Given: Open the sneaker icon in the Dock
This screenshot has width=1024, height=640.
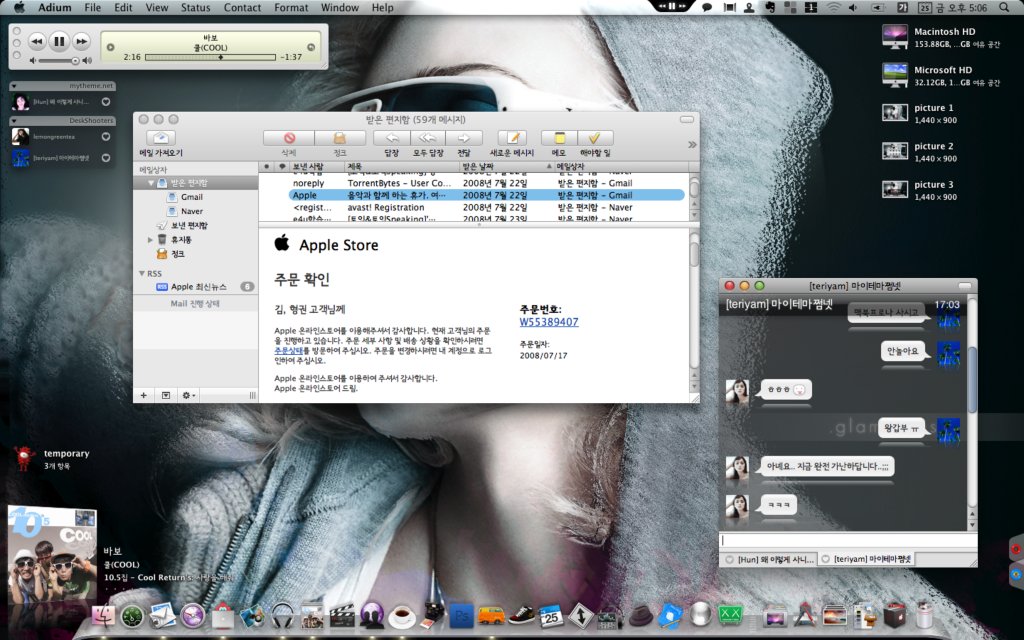Looking at the screenshot, I should 521,615.
